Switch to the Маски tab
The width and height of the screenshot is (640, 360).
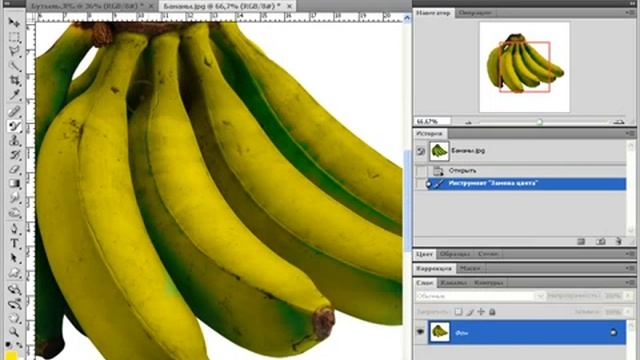tap(470, 268)
